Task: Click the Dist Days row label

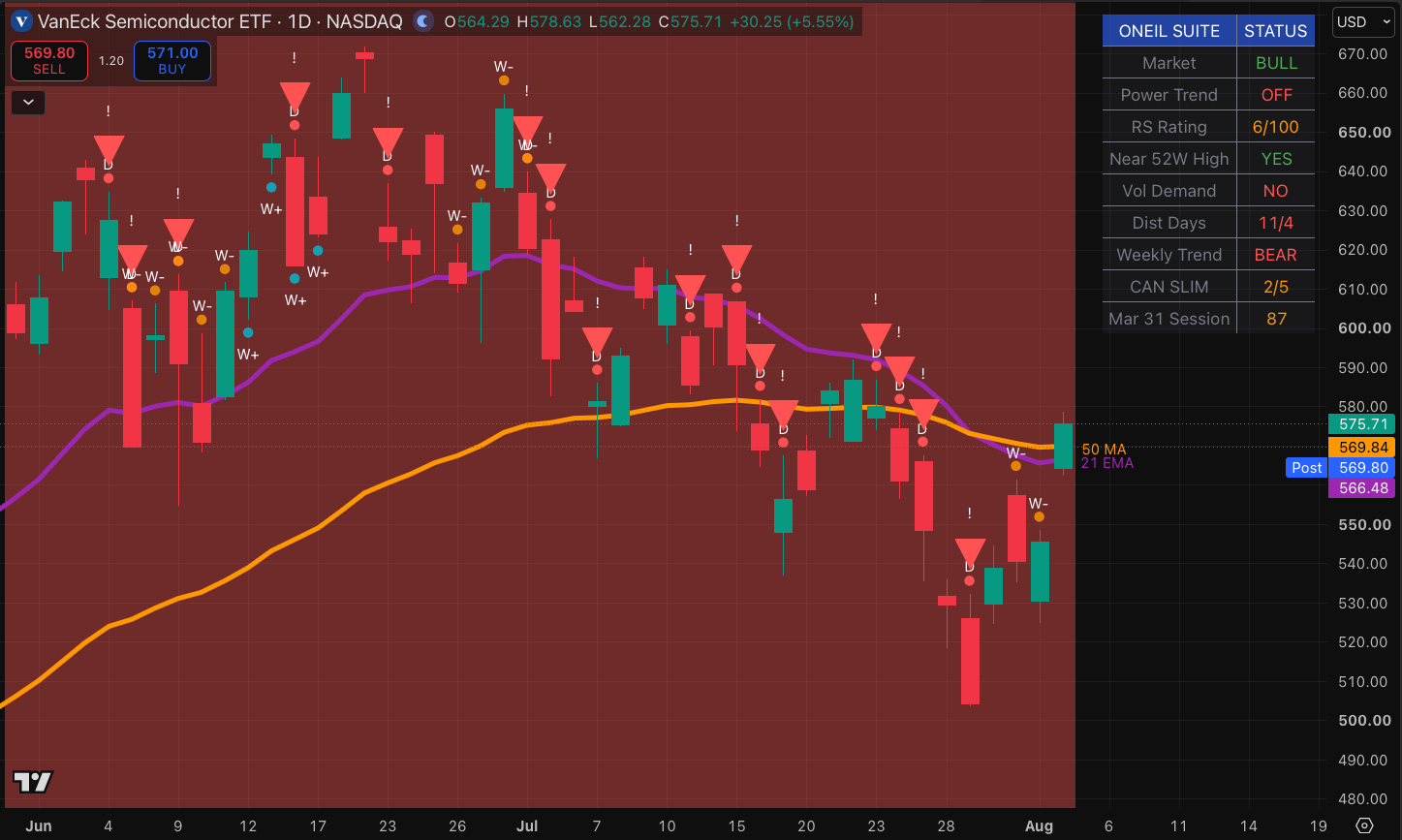Action: [x=1169, y=223]
